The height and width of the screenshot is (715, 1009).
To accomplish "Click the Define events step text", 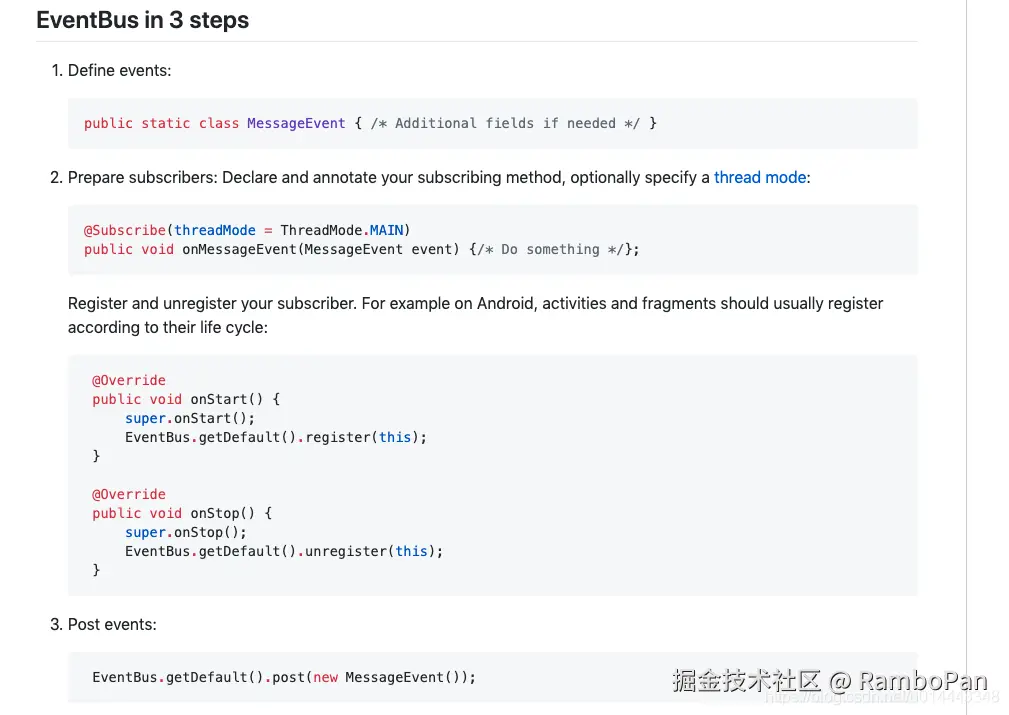I will tap(119, 70).
